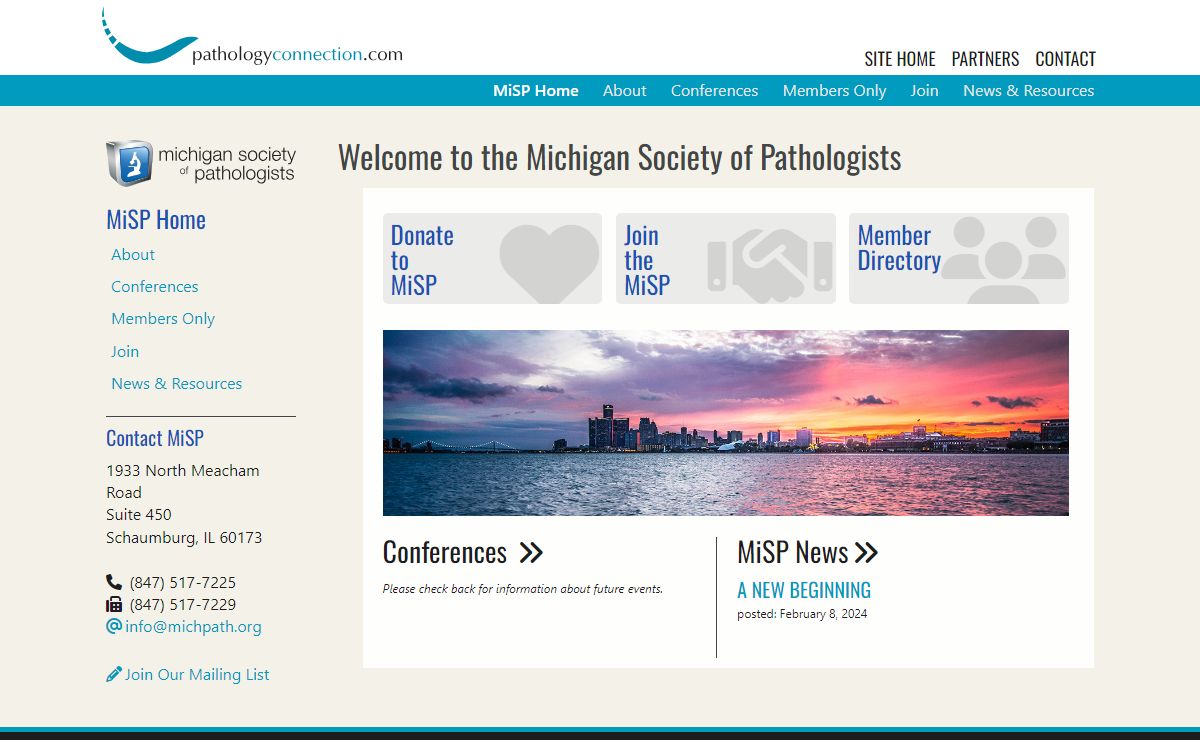Click the handshake icon on Join card
Image resolution: width=1200 pixels, height=740 pixels.
[x=770, y=267]
